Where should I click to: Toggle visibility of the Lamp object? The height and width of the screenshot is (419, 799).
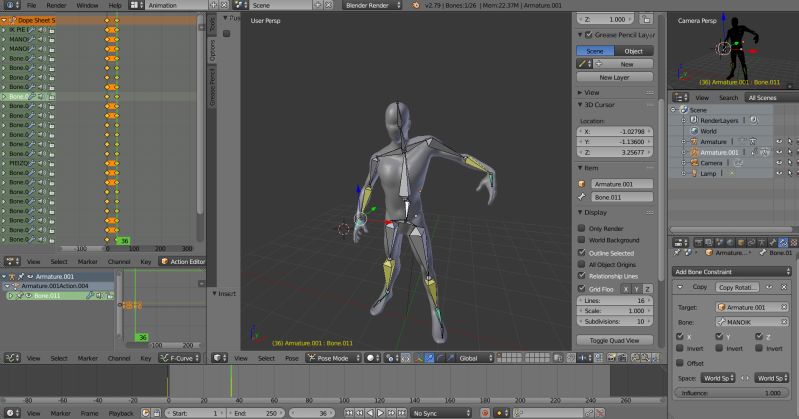pos(779,173)
